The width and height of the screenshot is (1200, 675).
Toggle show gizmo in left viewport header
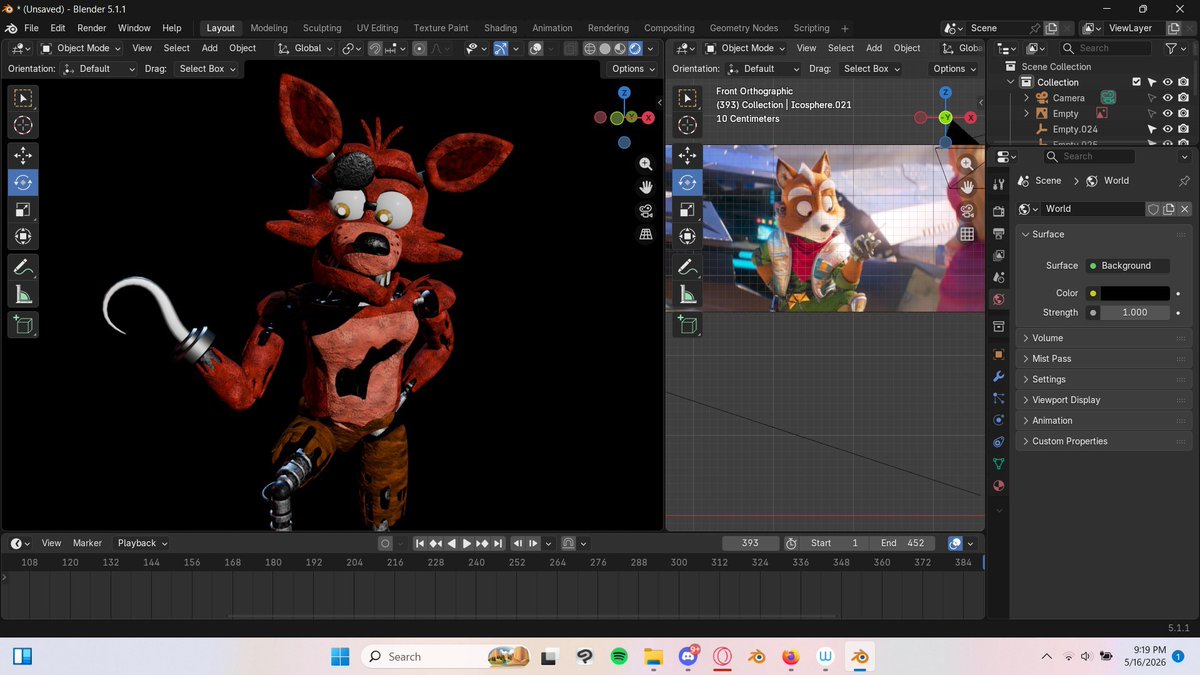[x=501, y=48]
